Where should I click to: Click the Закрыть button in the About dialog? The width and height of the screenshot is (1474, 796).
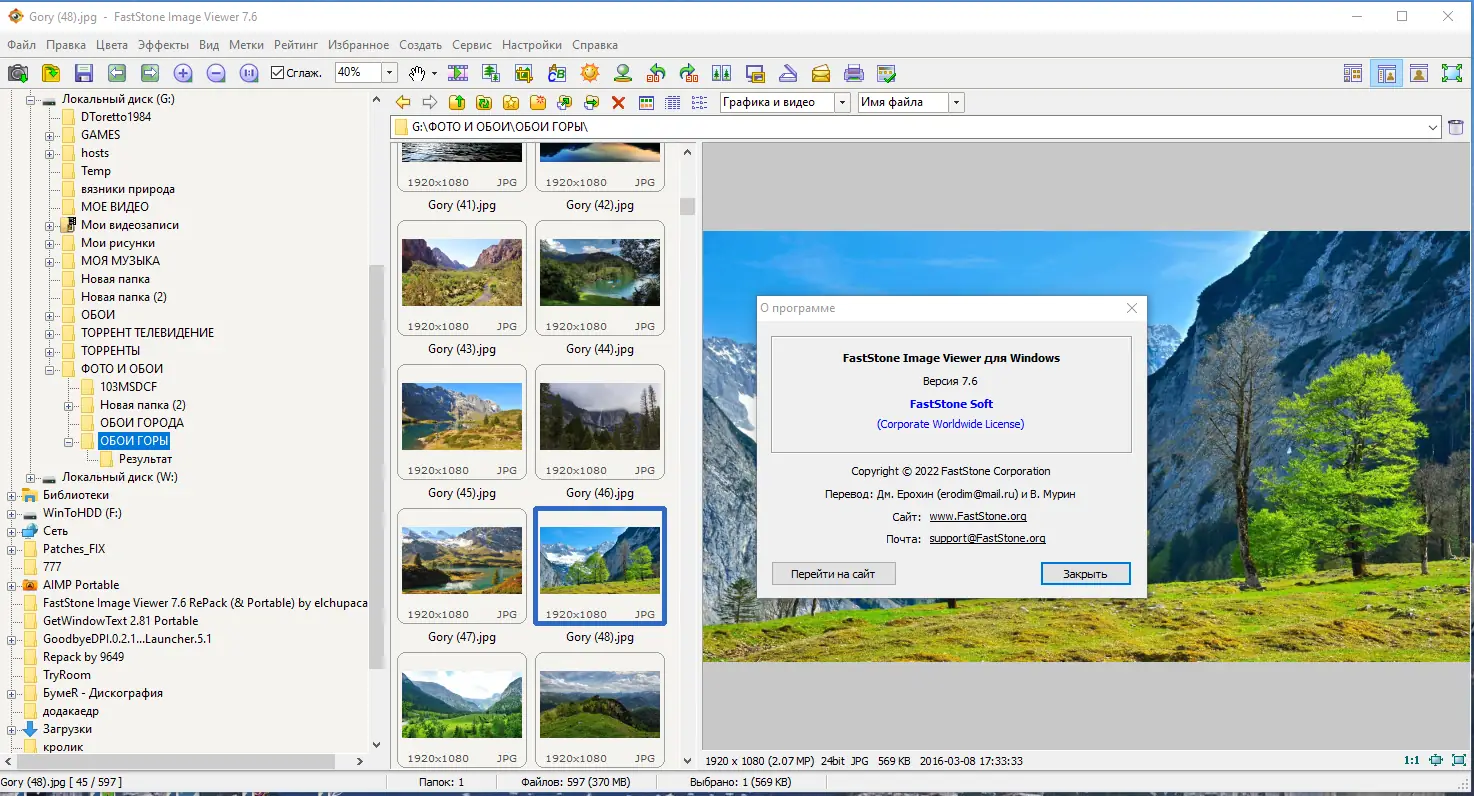pyautogui.click(x=1085, y=573)
